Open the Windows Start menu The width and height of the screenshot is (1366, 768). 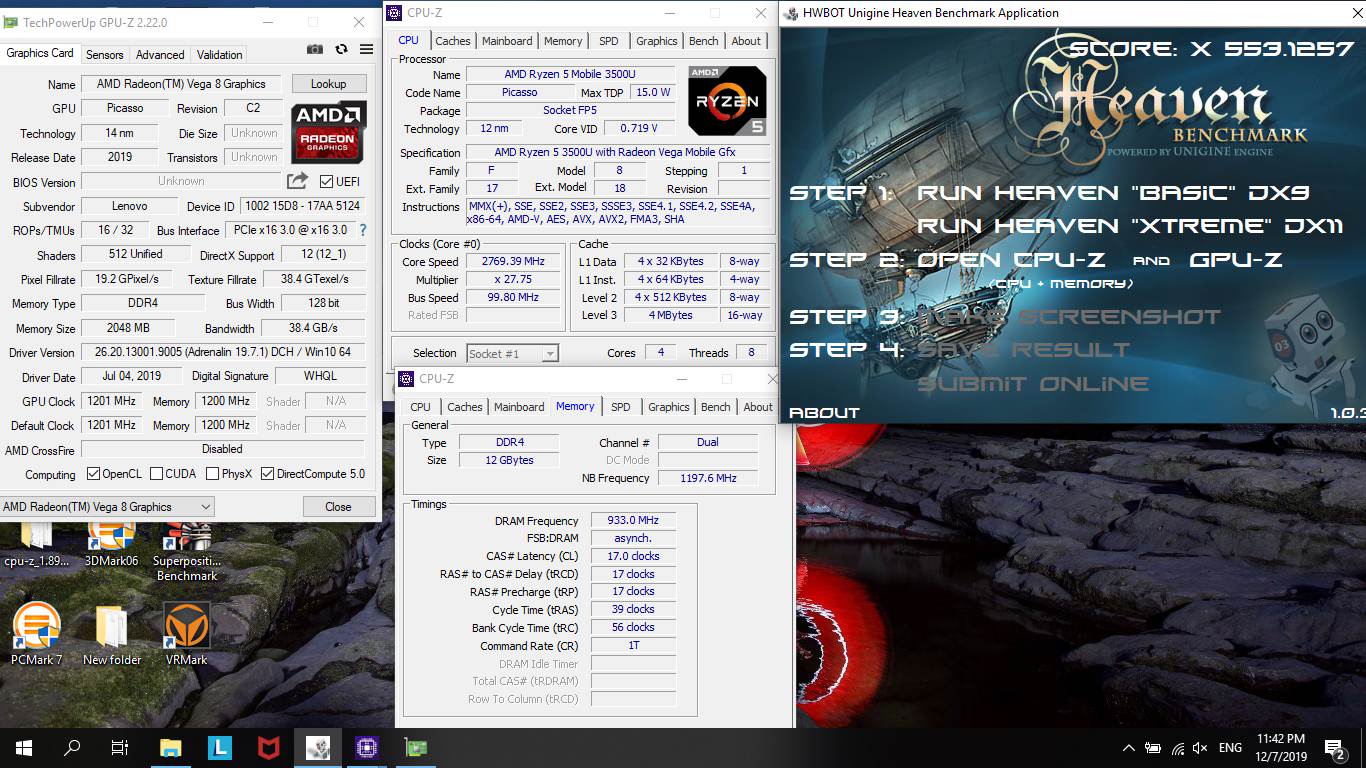24,747
